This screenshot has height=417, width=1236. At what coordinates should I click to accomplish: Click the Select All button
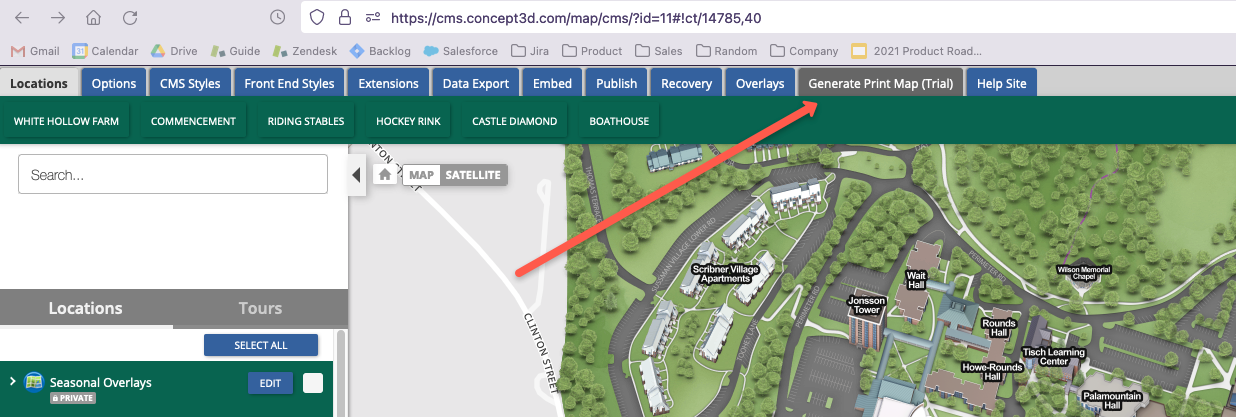[x=261, y=345]
